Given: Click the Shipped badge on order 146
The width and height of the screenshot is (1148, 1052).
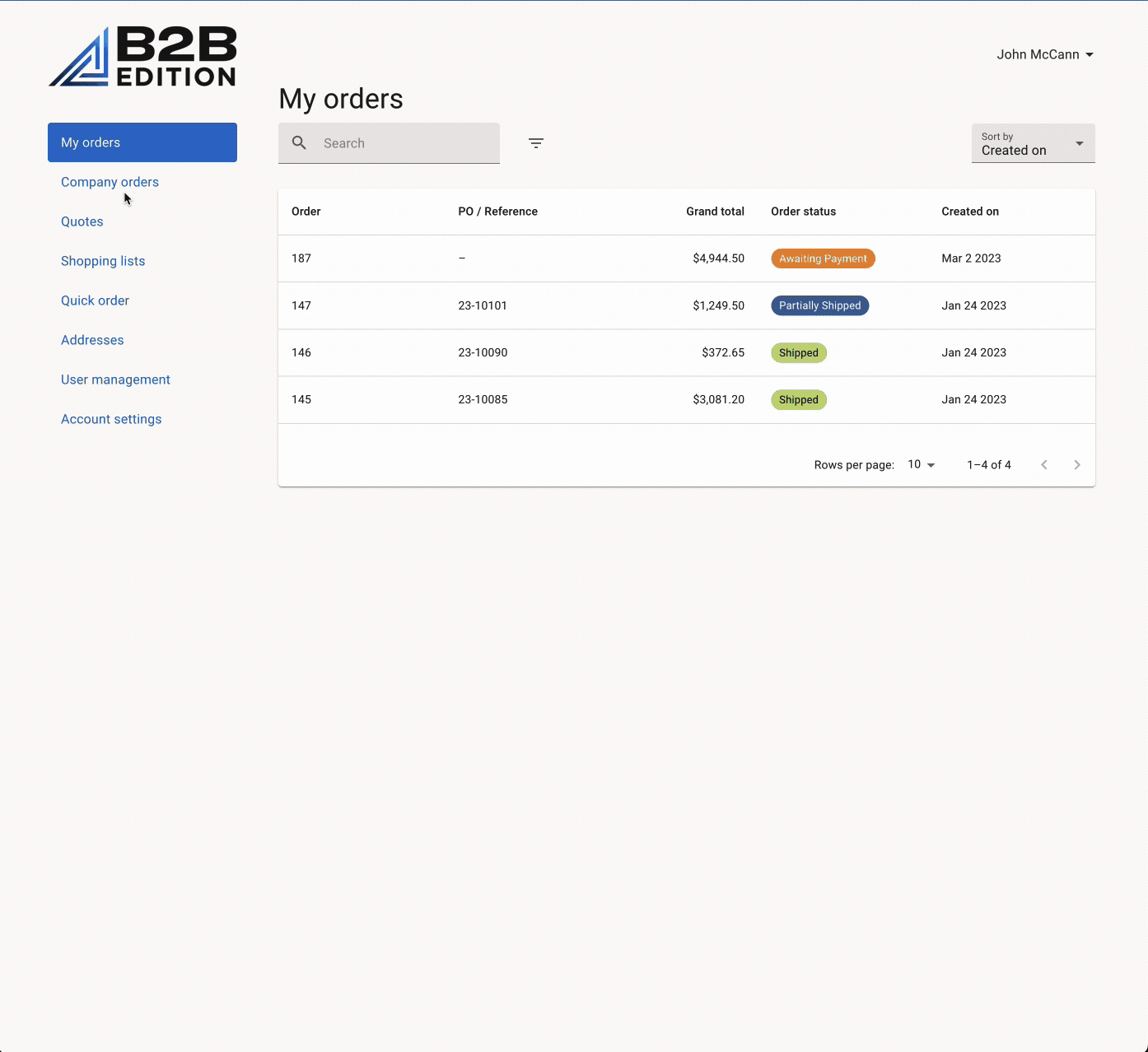Looking at the screenshot, I should click(x=798, y=352).
